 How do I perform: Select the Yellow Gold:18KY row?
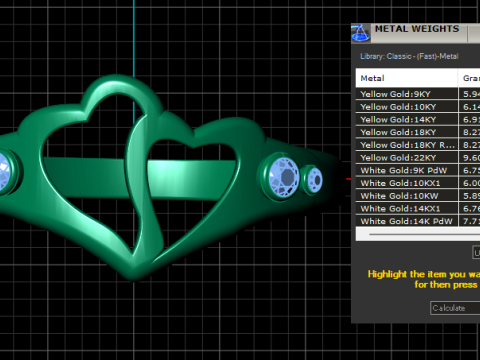pos(418,132)
